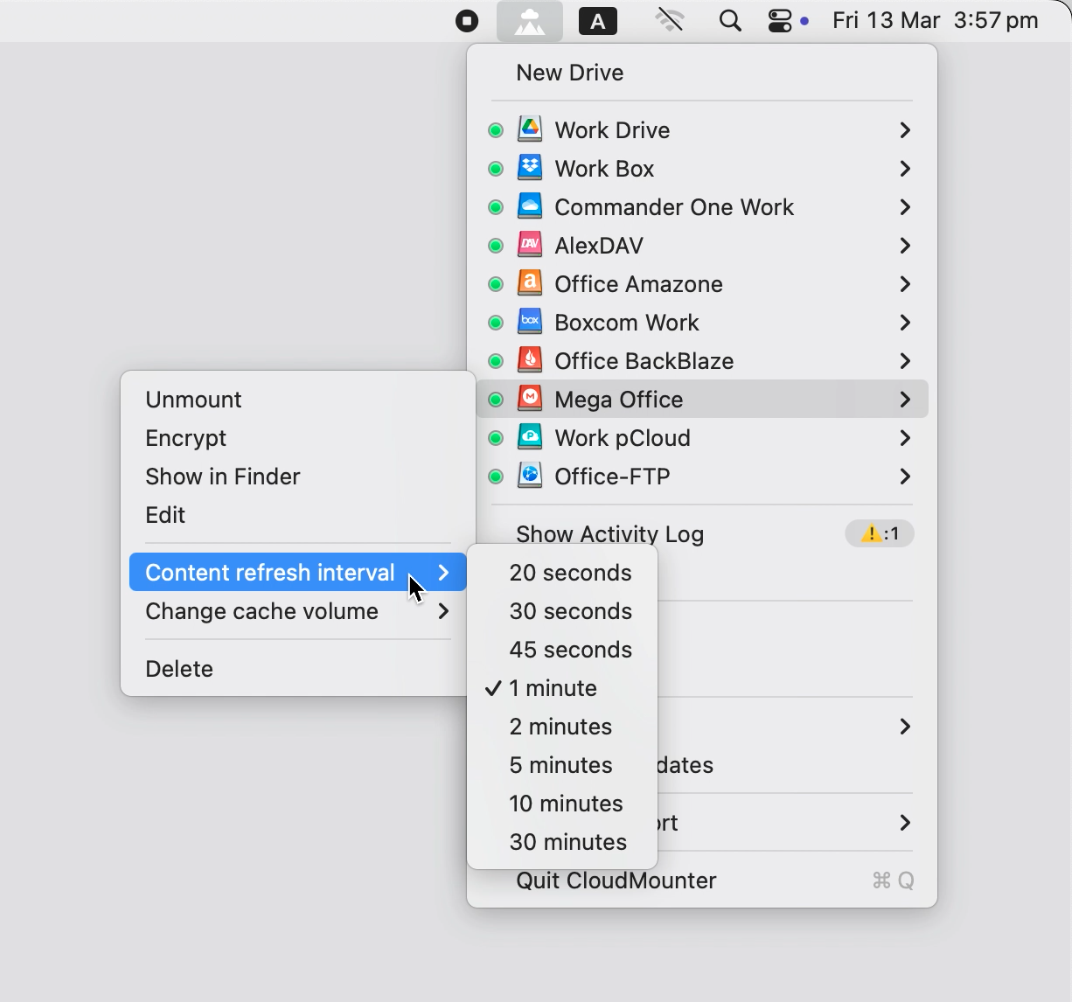Click green status dot beside Work Drive
The height and width of the screenshot is (1002, 1072).
pyautogui.click(x=496, y=130)
